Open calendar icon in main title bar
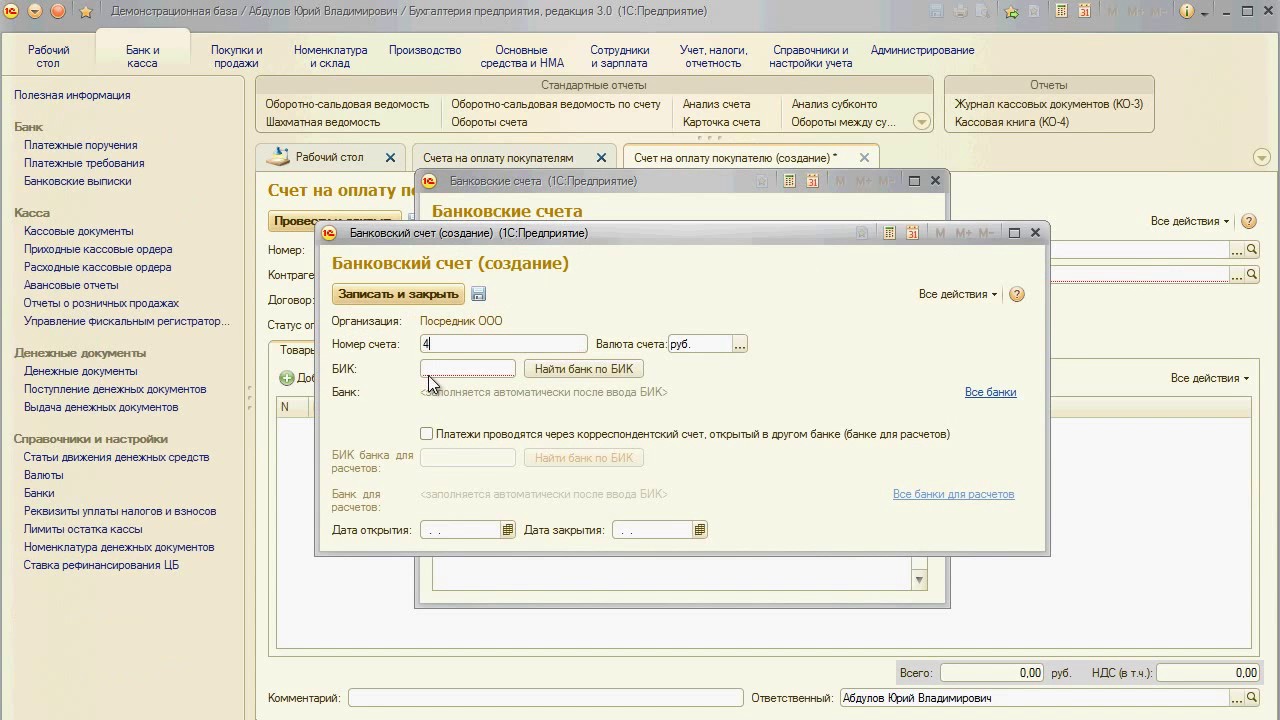1280x720 pixels. tap(1085, 12)
